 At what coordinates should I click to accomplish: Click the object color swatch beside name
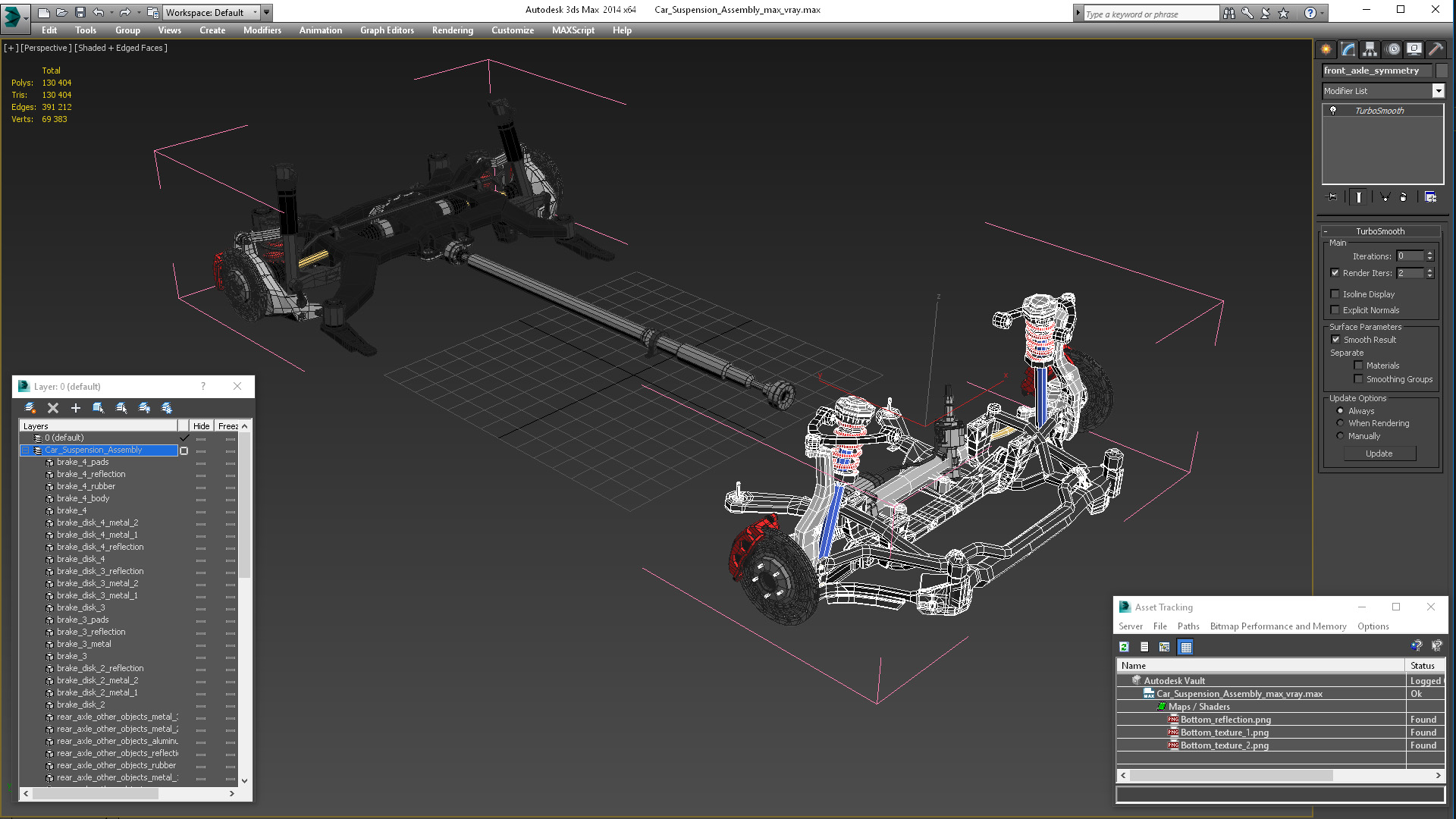click(1441, 71)
